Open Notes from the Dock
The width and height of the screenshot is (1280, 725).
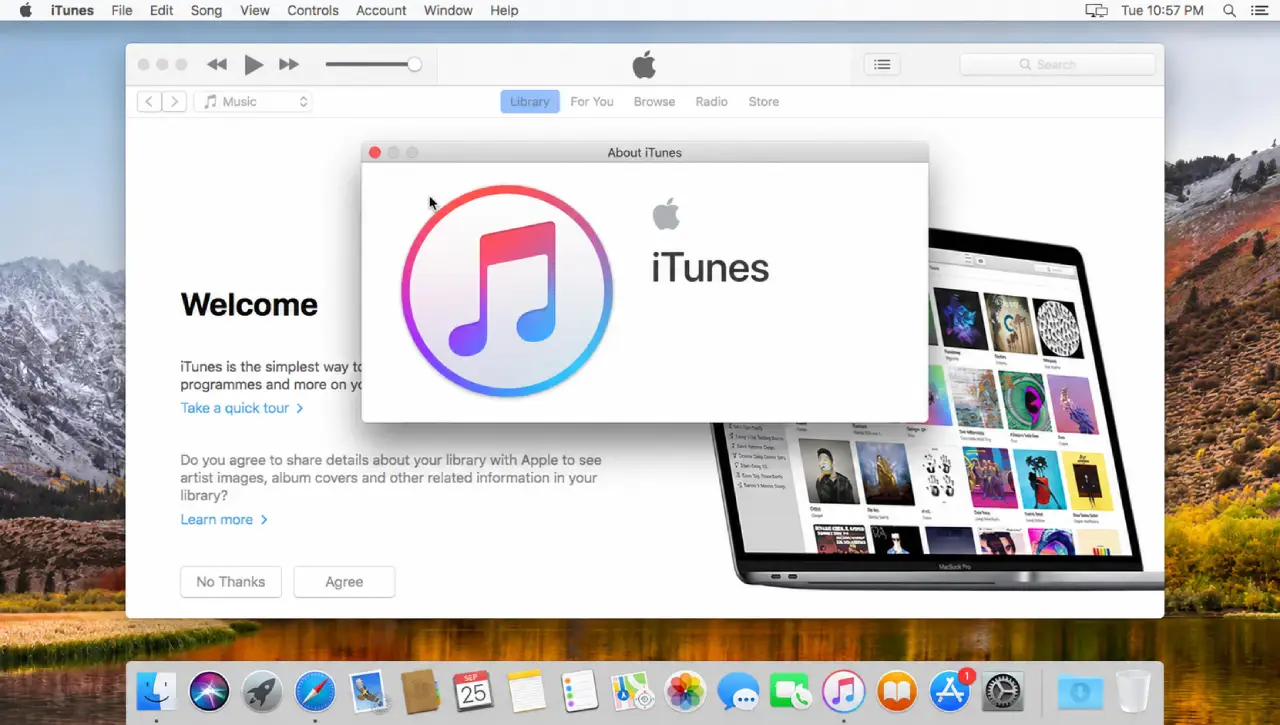[x=526, y=690]
